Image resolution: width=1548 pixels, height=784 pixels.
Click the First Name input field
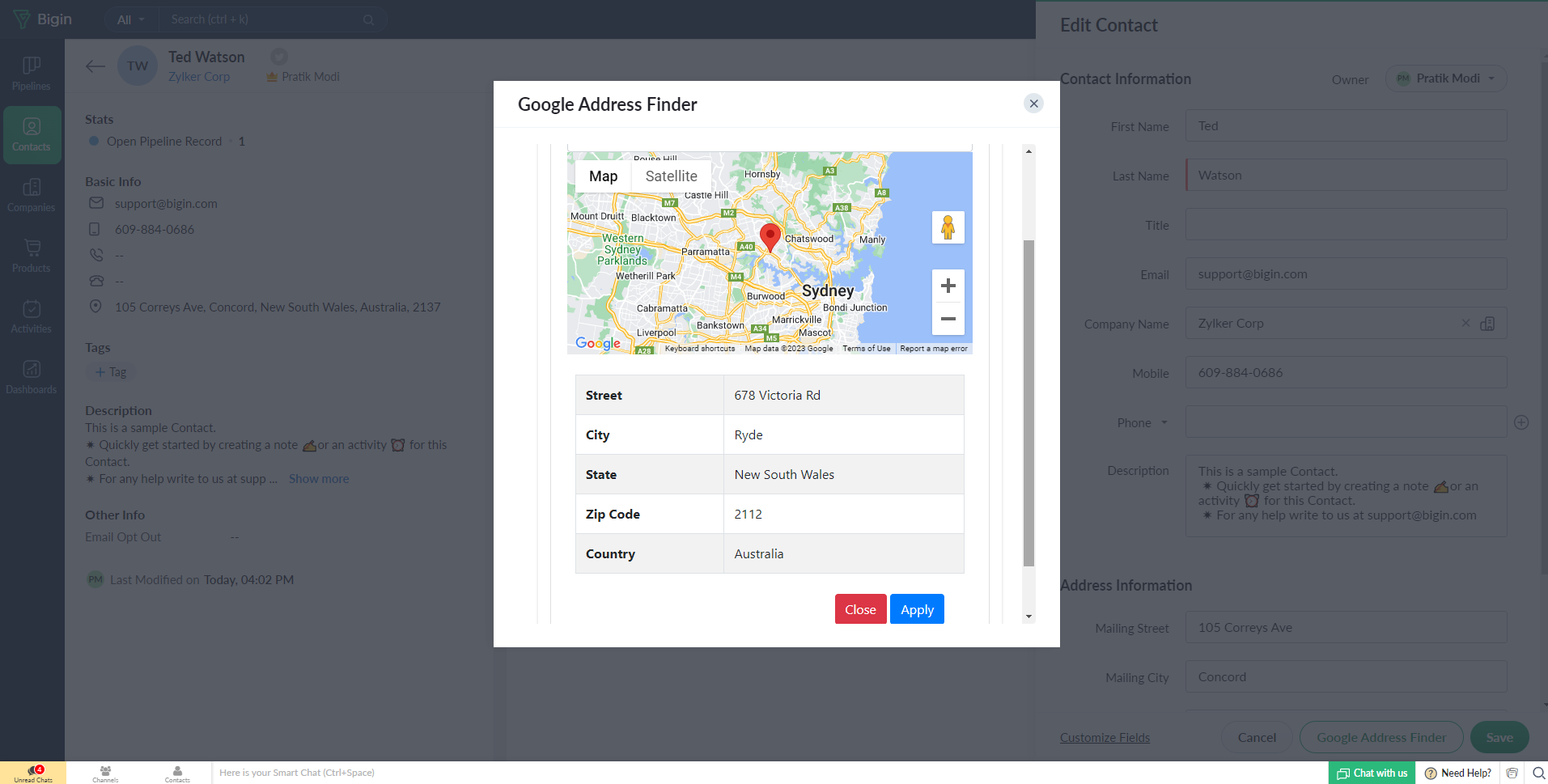click(x=1346, y=126)
